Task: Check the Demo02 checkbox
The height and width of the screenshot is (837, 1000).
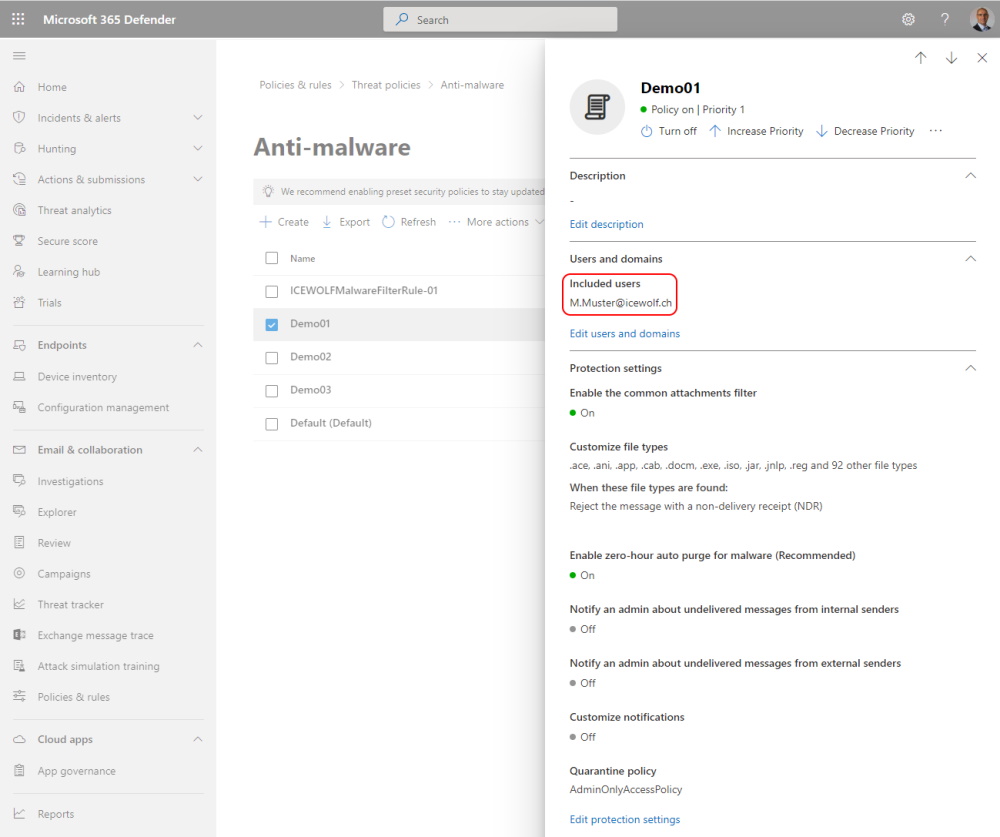Action: [272, 357]
